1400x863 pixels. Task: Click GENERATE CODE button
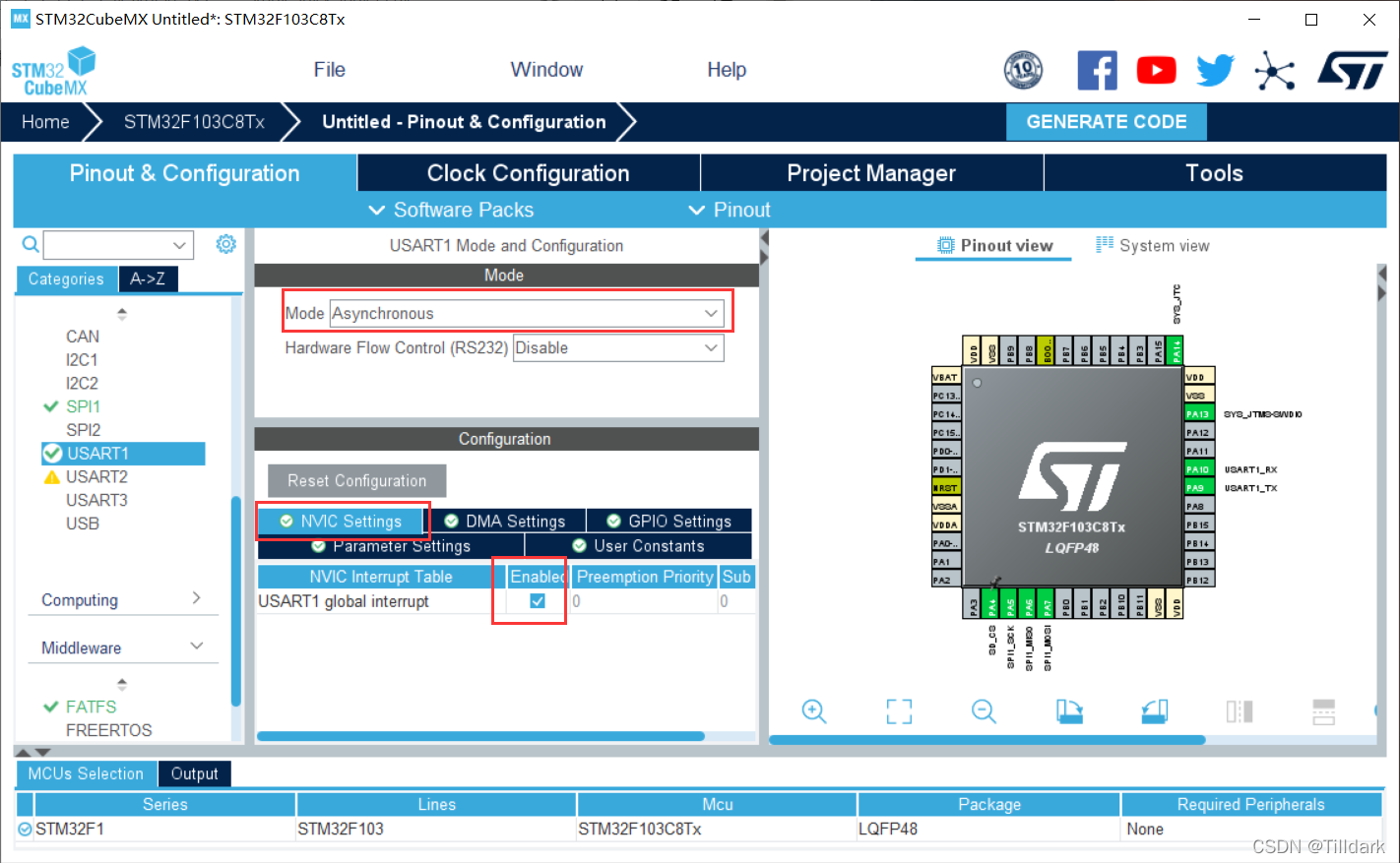pyautogui.click(x=1106, y=122)
